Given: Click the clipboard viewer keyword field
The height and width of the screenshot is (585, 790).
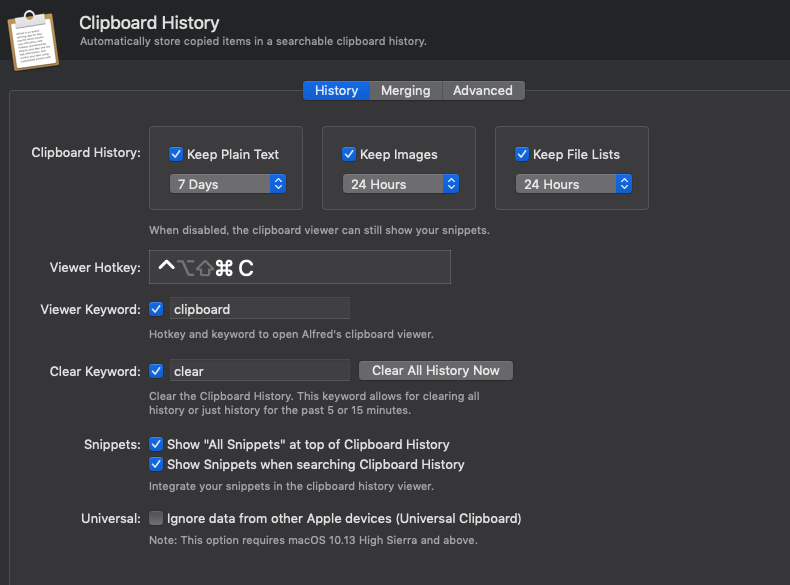Looking at the screenshot, I should (259, 308).
